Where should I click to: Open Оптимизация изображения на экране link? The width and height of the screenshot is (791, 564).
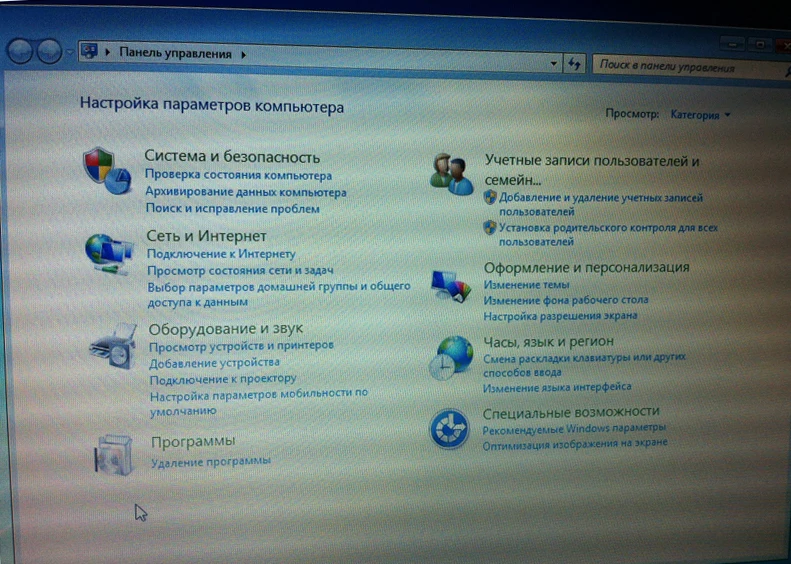pyautogui.click(x=575, y=445)
